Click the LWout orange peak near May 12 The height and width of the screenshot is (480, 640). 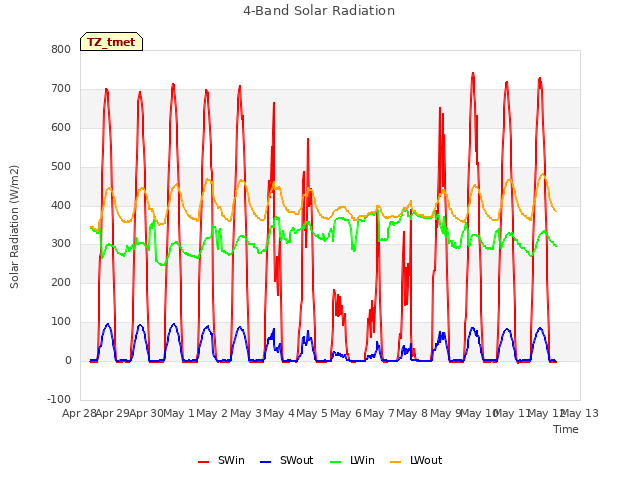point(543,174)
